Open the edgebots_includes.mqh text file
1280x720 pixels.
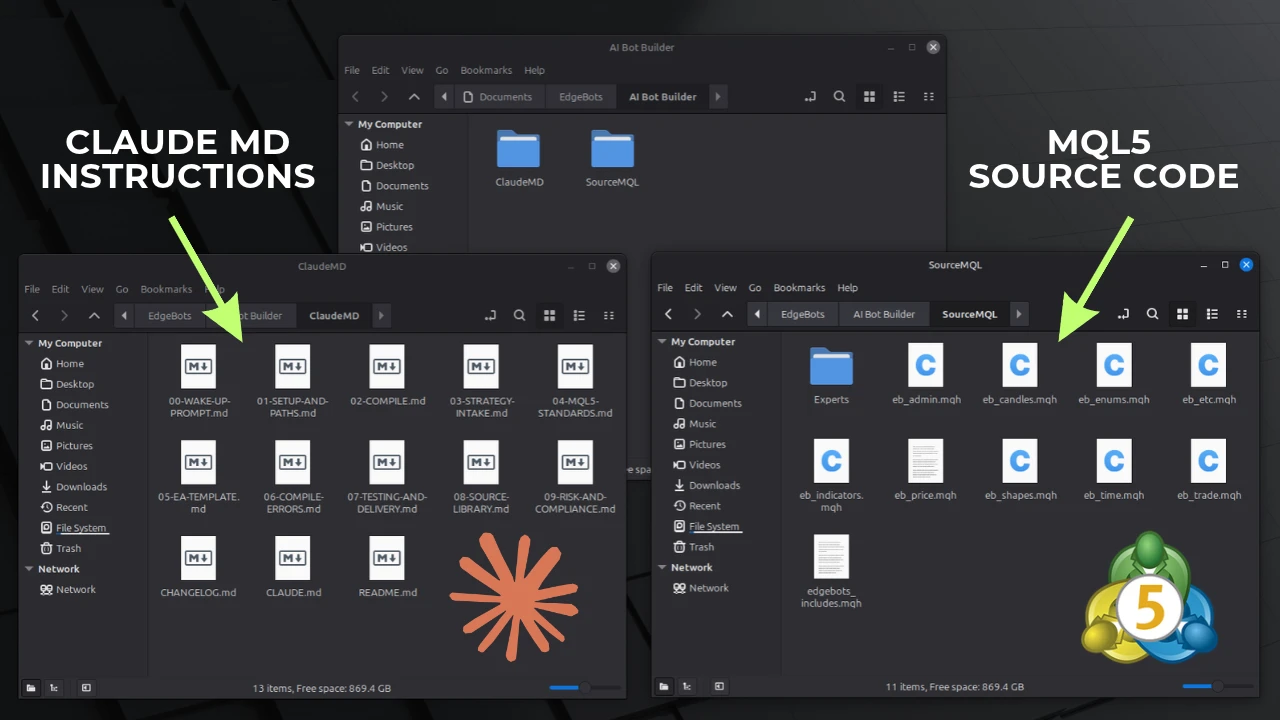[831, 557]
